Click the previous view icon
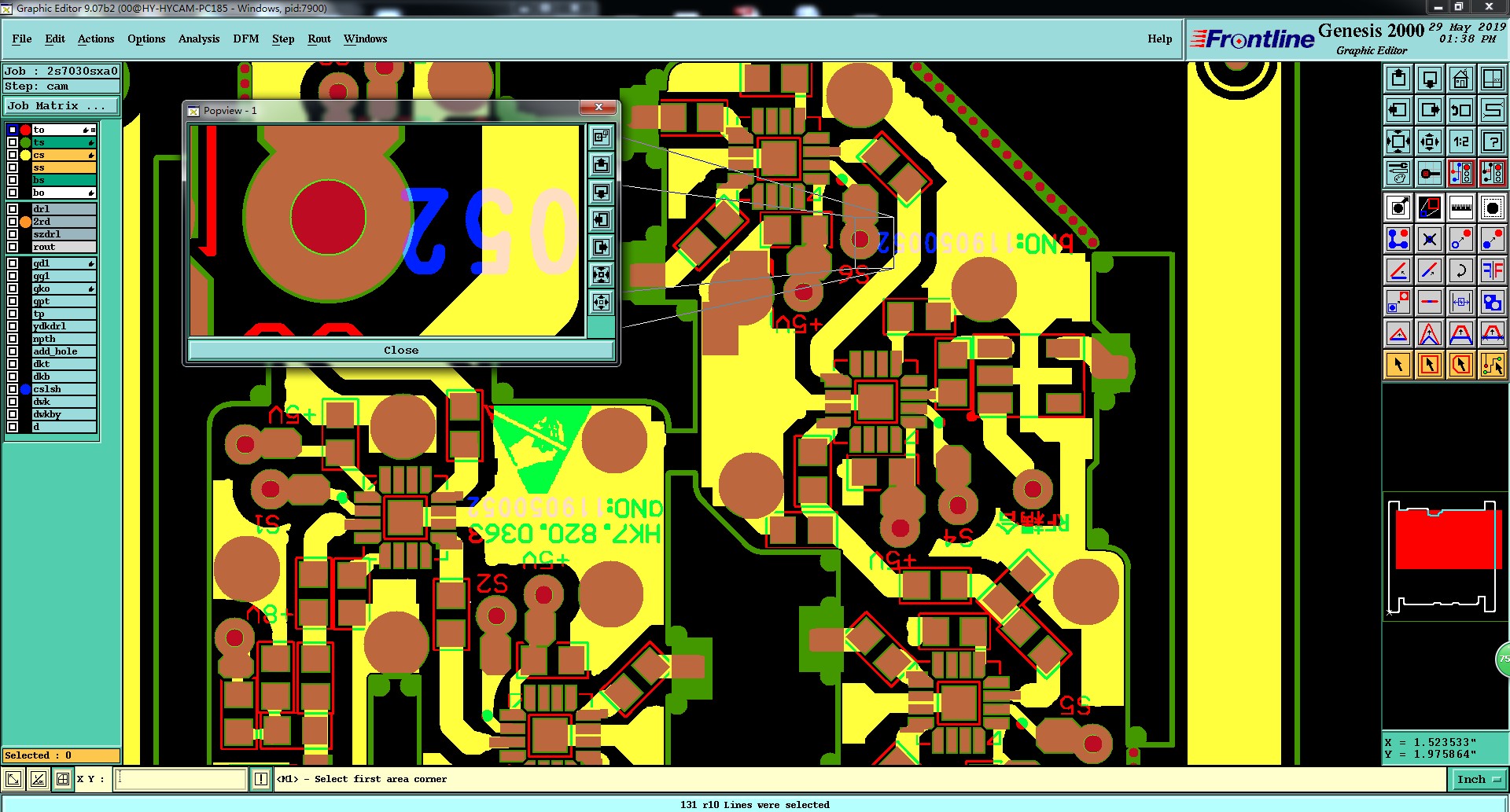This screenshot has height=812, width=1510. 1461,110
